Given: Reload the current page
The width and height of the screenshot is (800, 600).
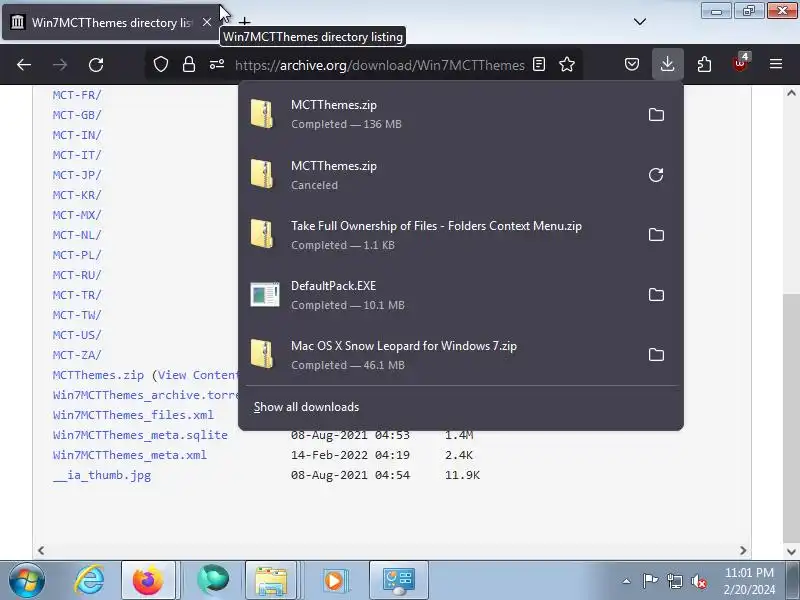Looking at the screenshot, I should pyautogui.click(x=96, y=65).
